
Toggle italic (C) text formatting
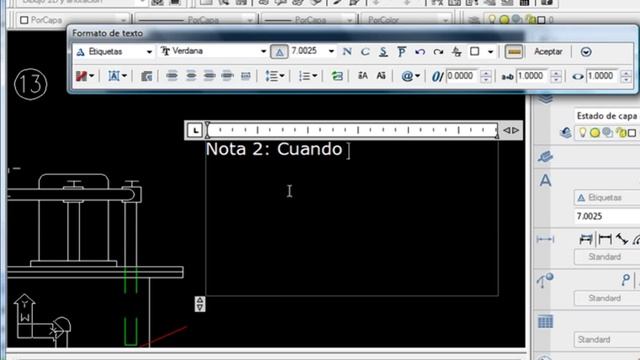(x=365, y=51)
